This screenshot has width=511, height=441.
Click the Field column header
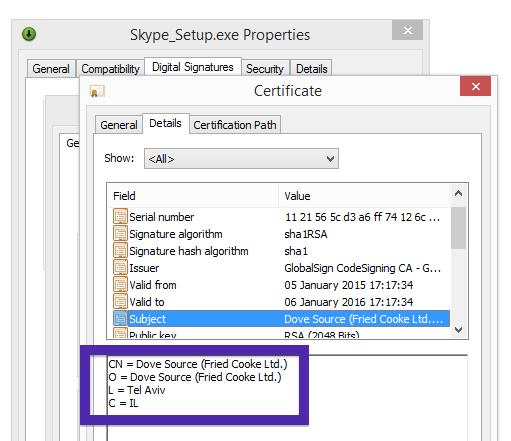click(193, 196)
